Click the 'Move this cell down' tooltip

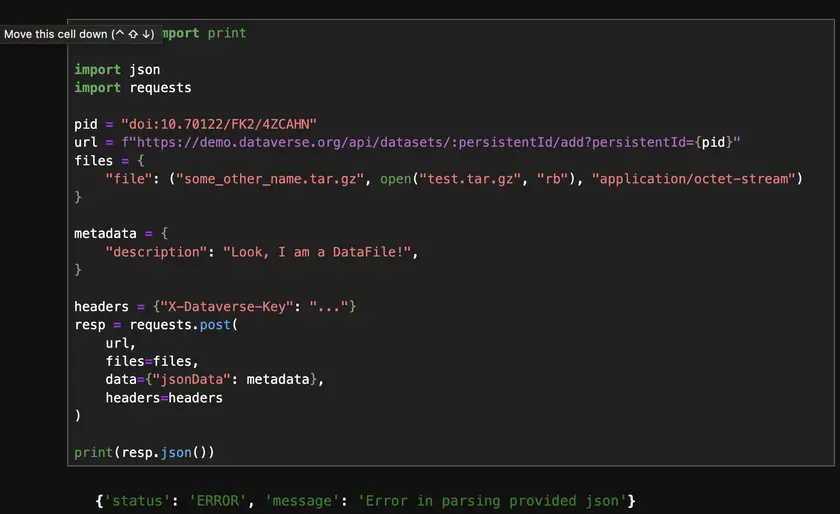(x=80, y=34)
